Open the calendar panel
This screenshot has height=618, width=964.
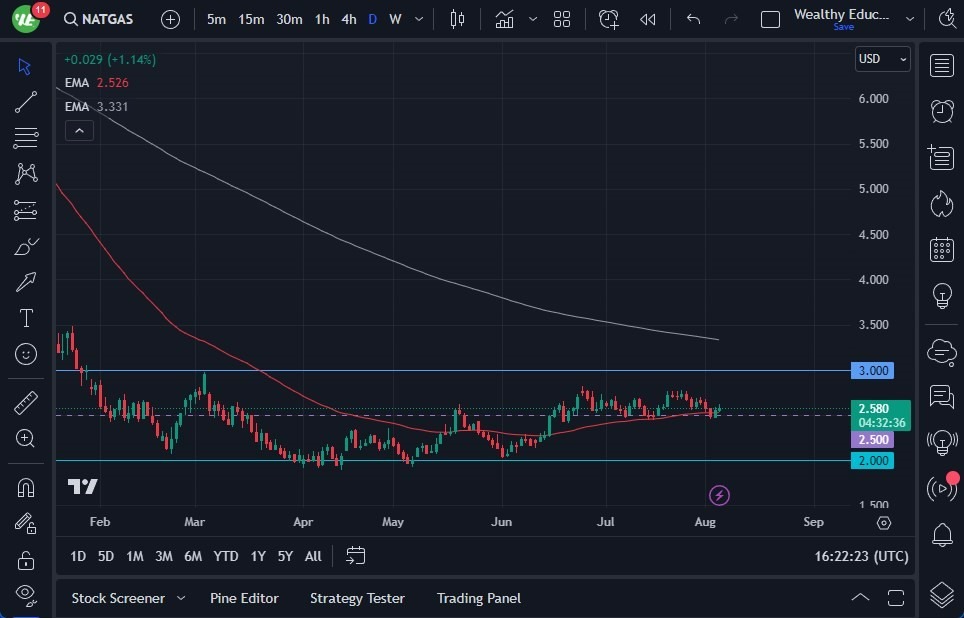pos(941,250)
